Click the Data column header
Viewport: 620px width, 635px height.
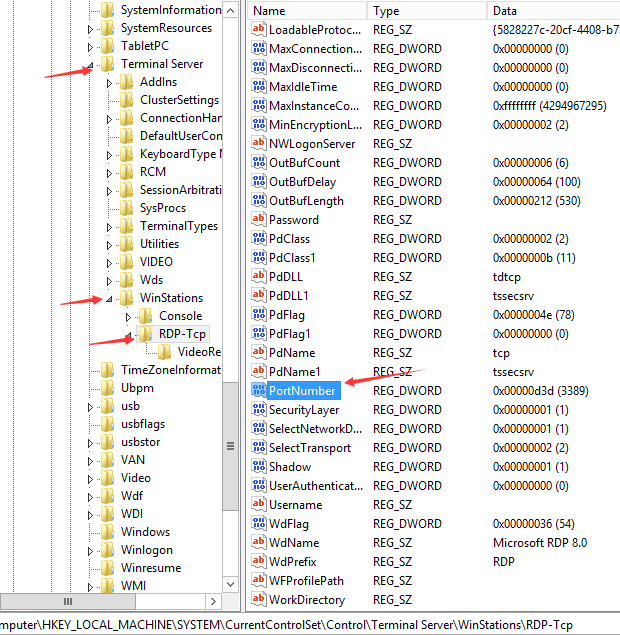coord(550,10)
